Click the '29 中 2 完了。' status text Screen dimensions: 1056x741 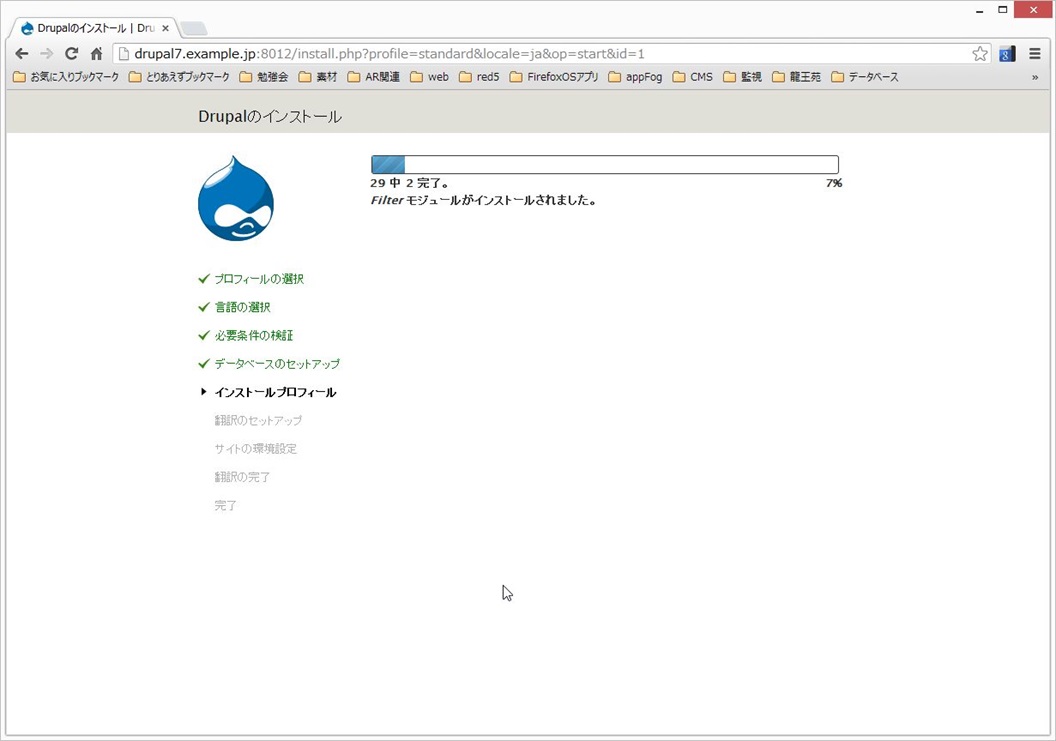[x=409, y=183]
